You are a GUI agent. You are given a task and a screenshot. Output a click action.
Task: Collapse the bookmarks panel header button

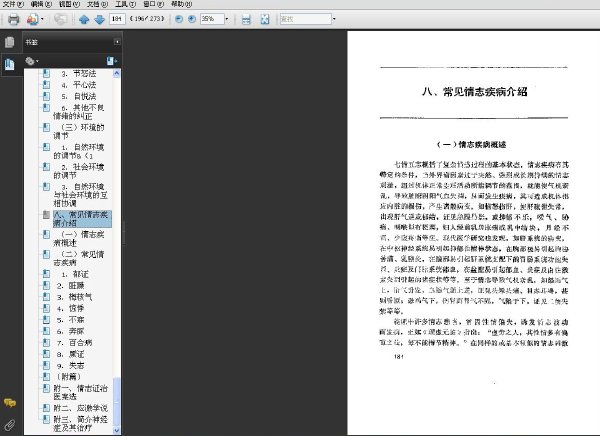pyautogui.click(x=117, y=42)
